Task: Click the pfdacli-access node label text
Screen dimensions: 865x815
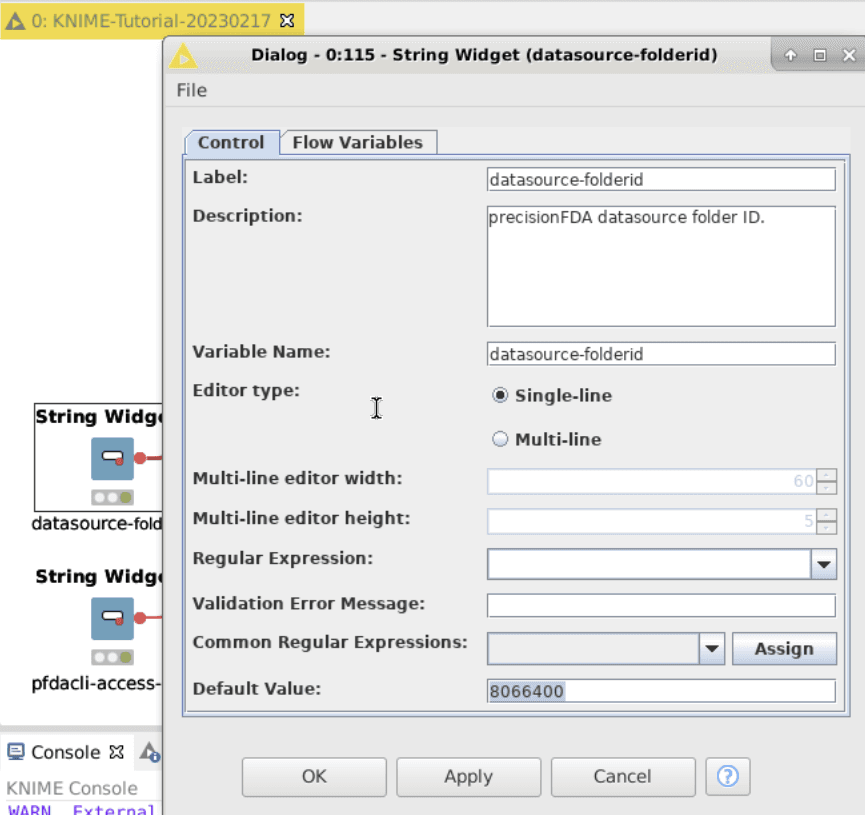Action: click(x=96, y=683)
